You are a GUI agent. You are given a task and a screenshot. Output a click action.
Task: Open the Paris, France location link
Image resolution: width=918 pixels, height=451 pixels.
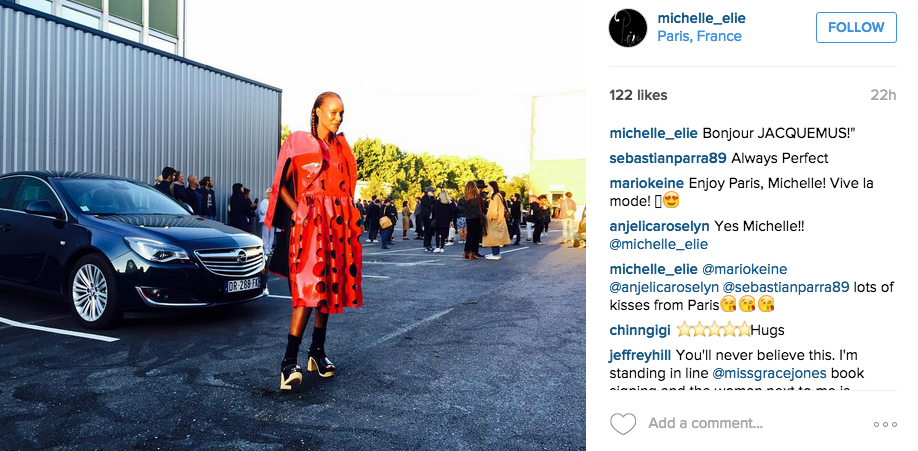click(x=699, y=36)
